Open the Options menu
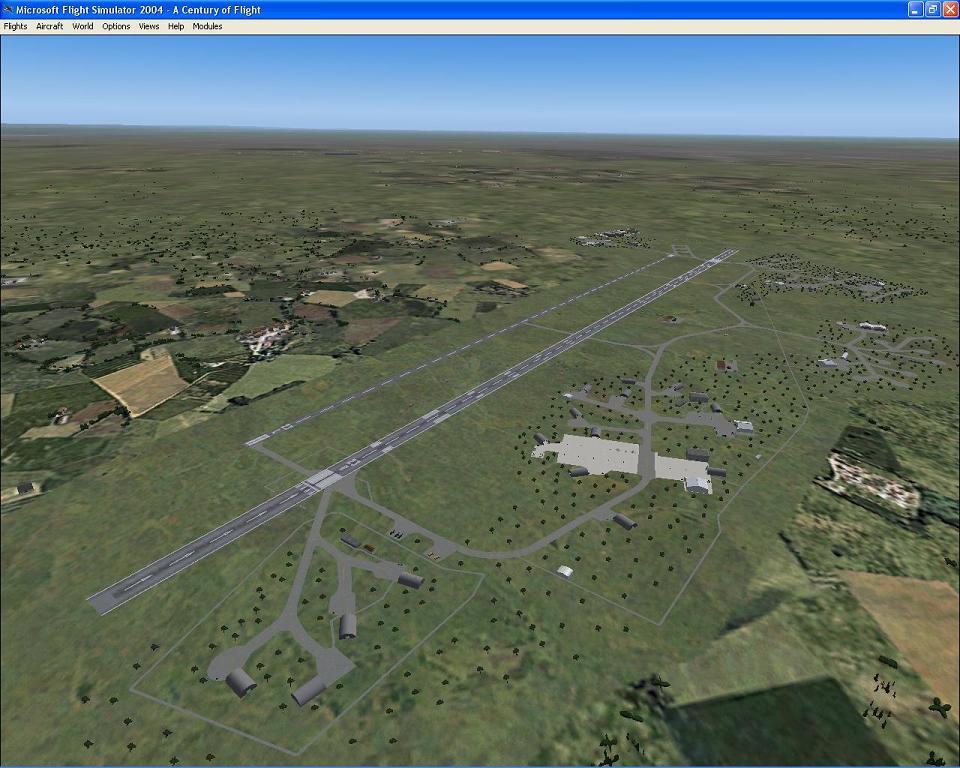960x768 pixels. tap(116, 26)
